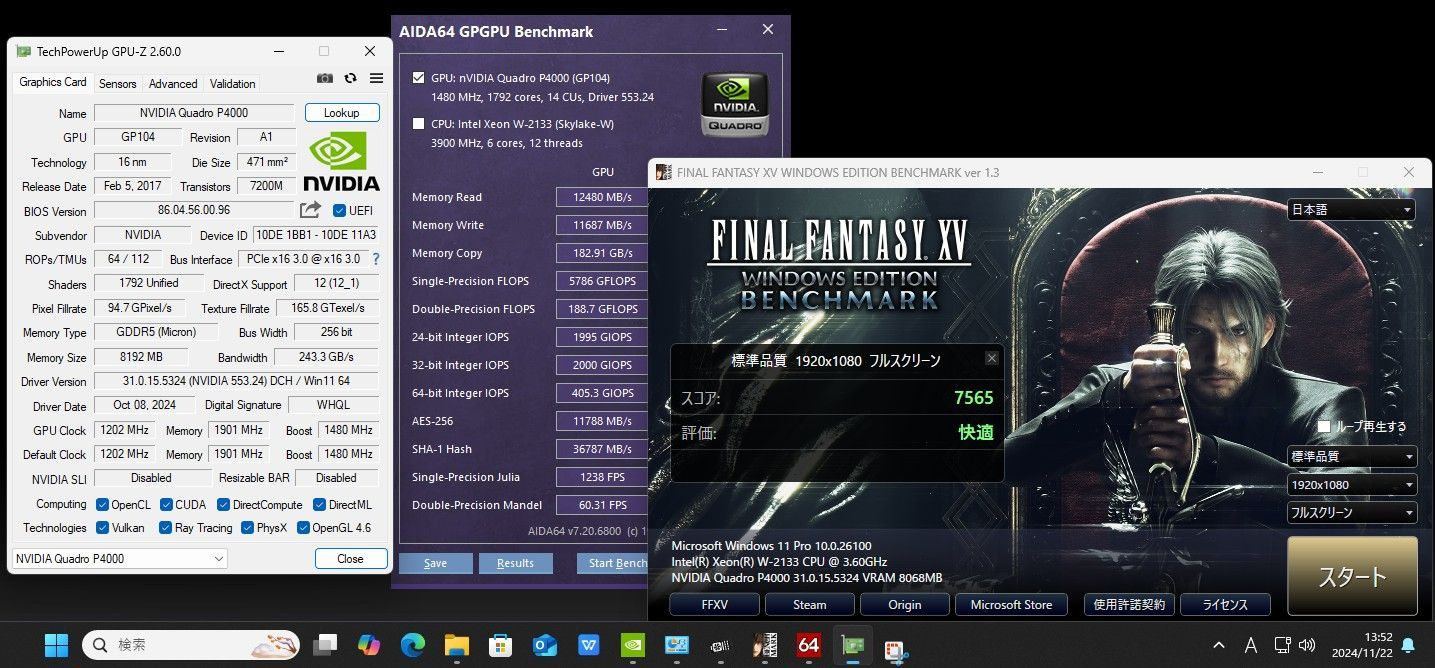Toggle the DirectCompute checkbox
Screen dimensions: 1435x668
[223, 504]
